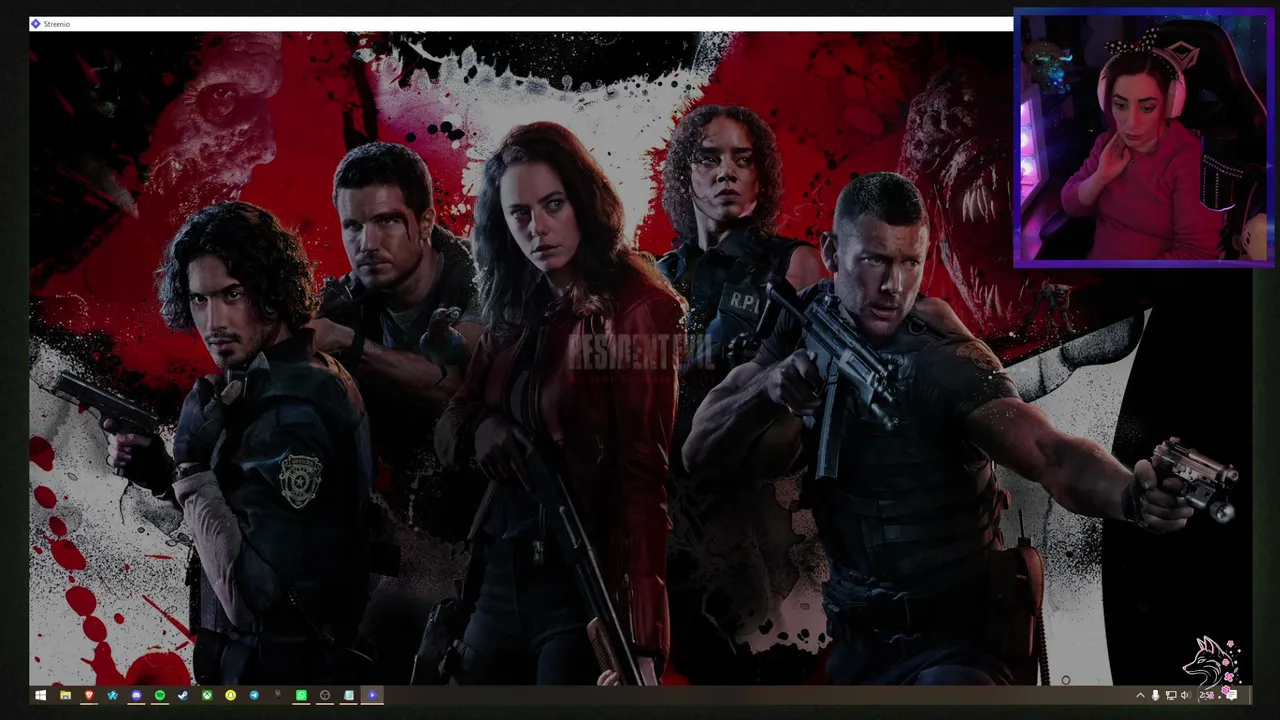
Task: Show hidden system tray icons
Action: (1140, 695)
